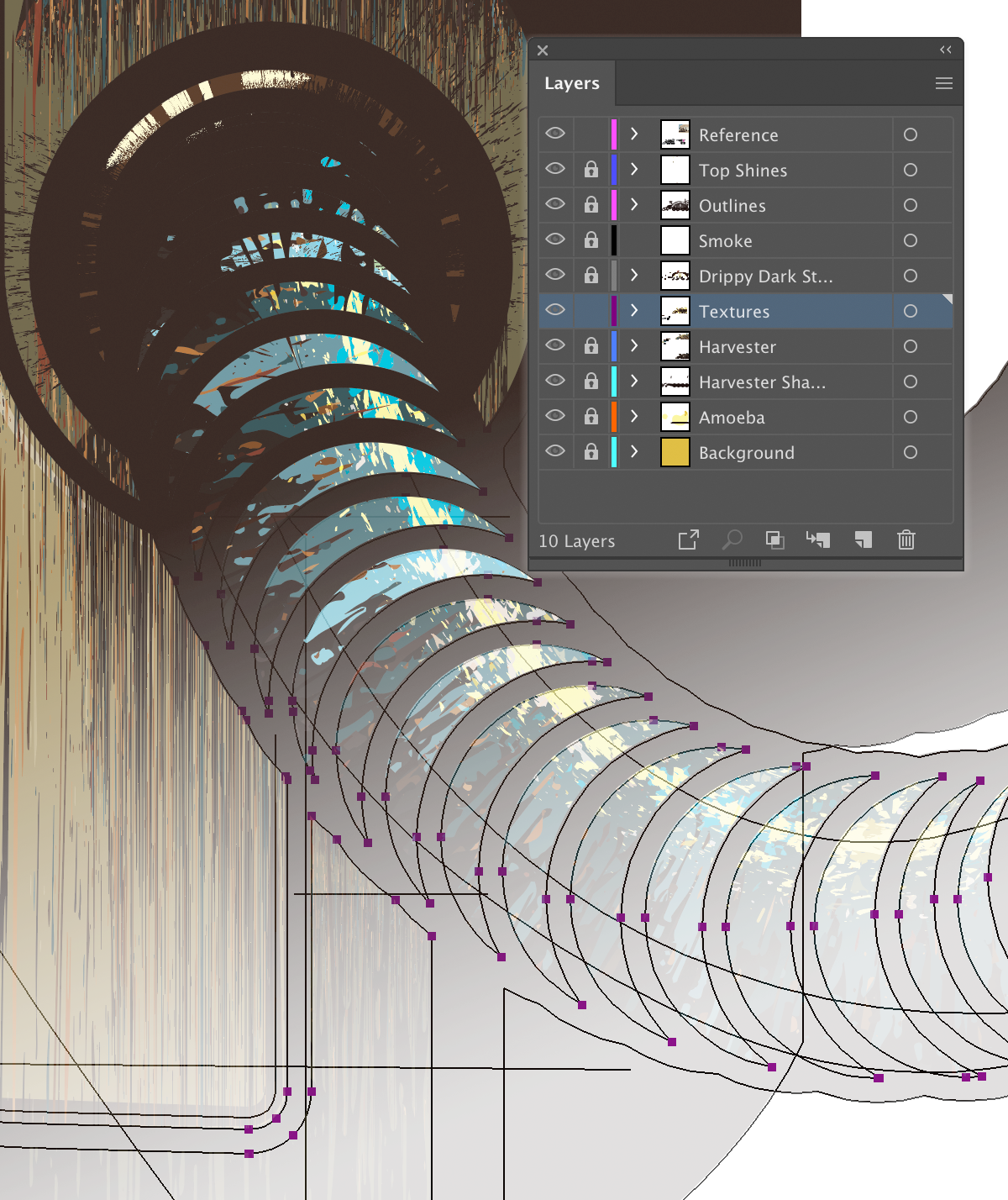The image size is (1008, 1200).
Task: Click the Harvester layer thumbnail
Action: [x=675, y=346]
